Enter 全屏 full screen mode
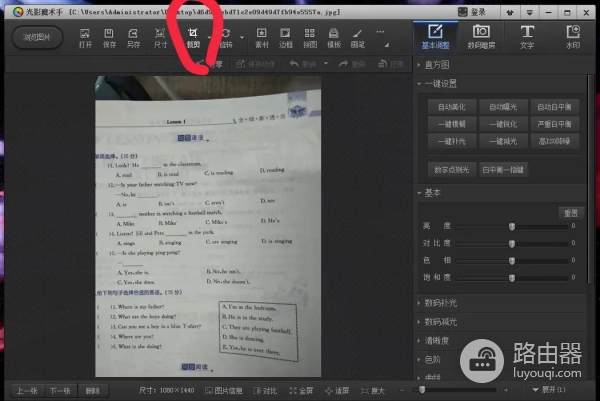600x401 pixels. pyautogui.click(x=301, y=390)
